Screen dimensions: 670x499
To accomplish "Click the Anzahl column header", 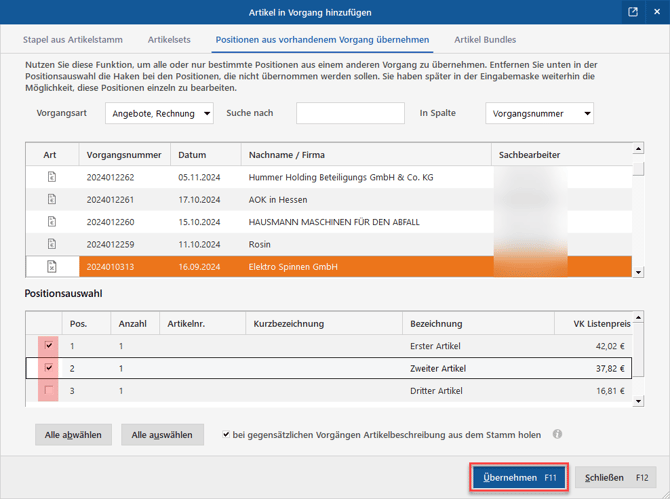I will (x=135, y=323).
